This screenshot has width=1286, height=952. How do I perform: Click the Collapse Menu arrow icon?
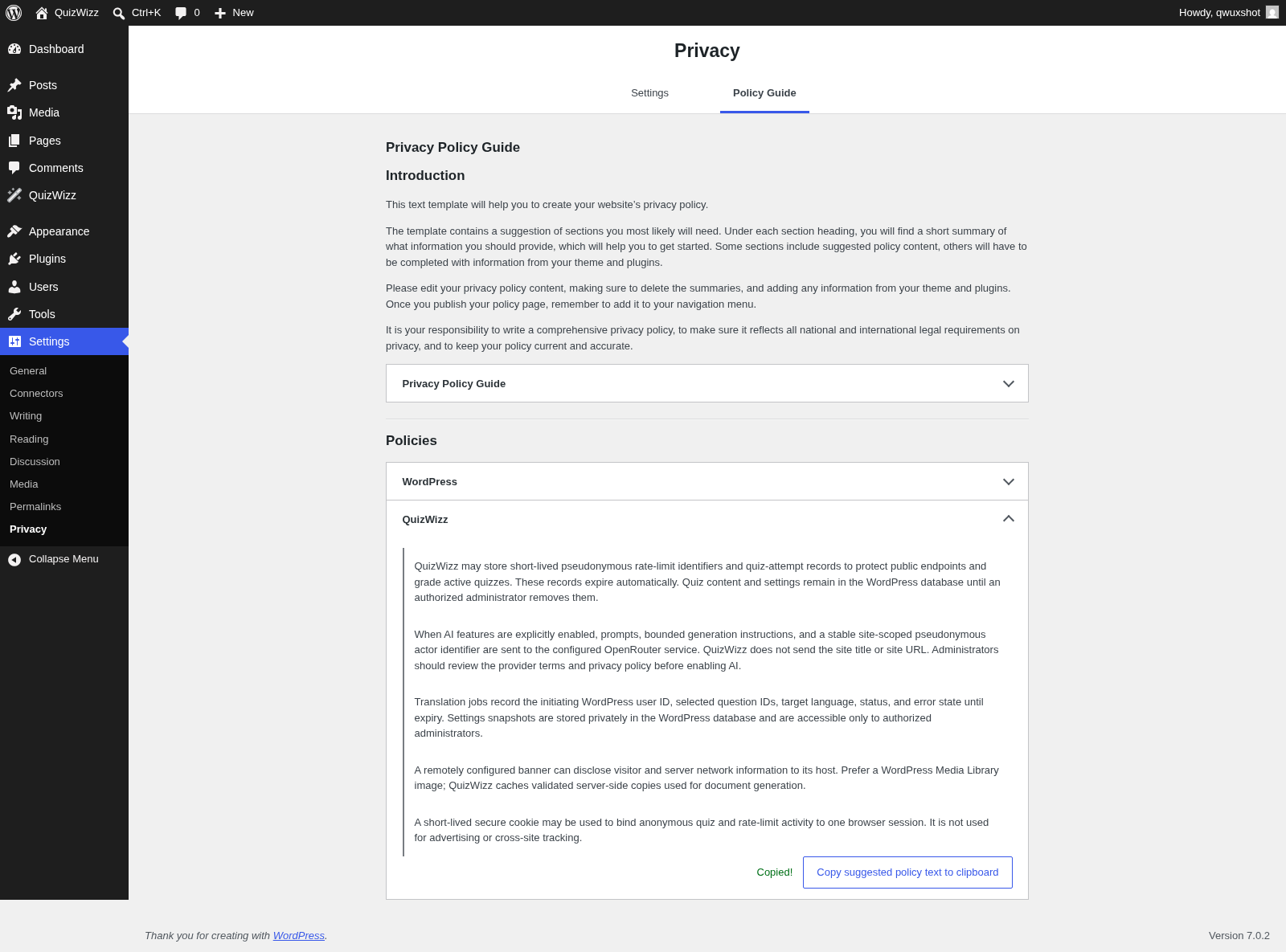(x=14, y=560)
